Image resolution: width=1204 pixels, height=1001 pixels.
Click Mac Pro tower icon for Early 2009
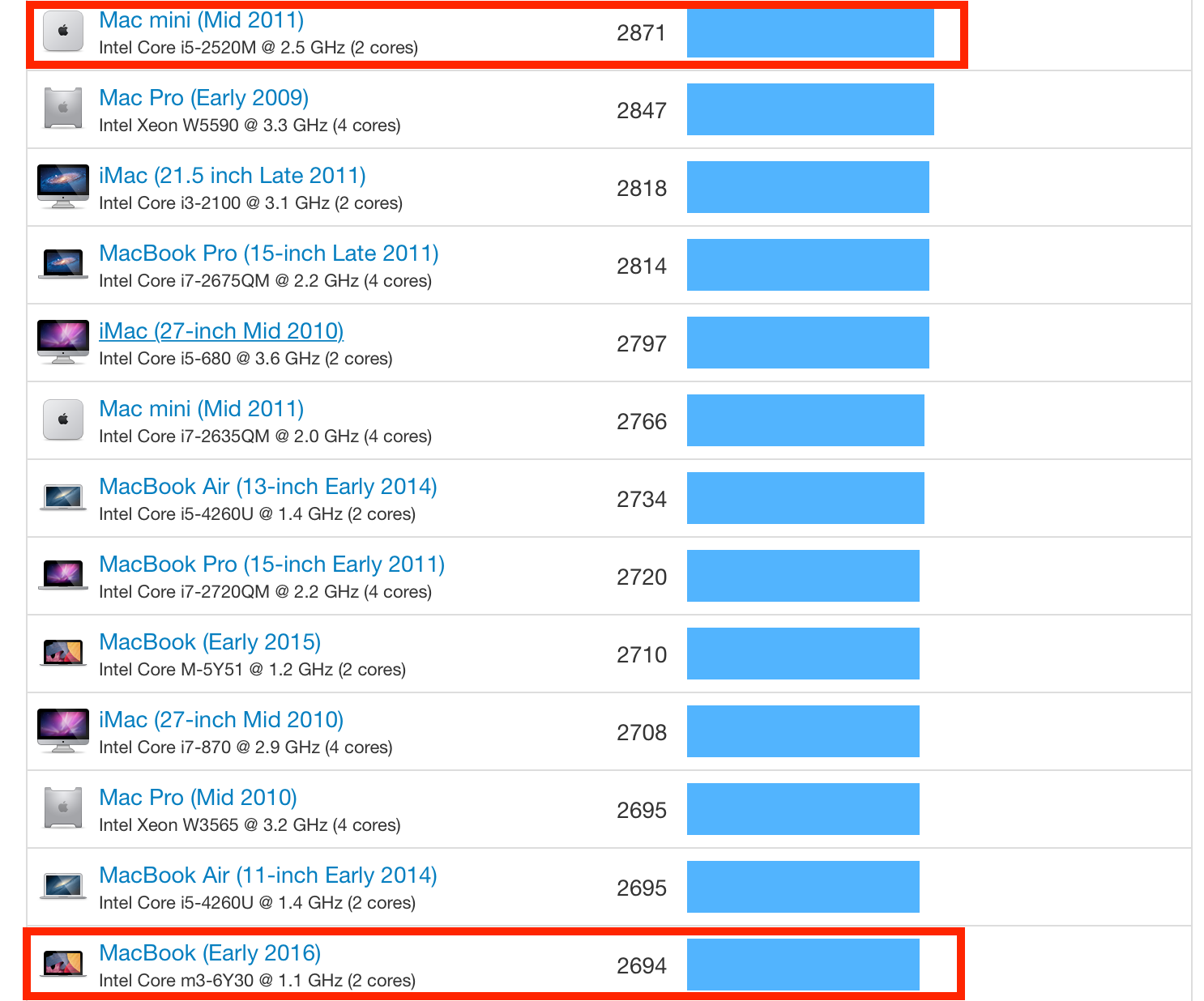(x=63, y=109)
